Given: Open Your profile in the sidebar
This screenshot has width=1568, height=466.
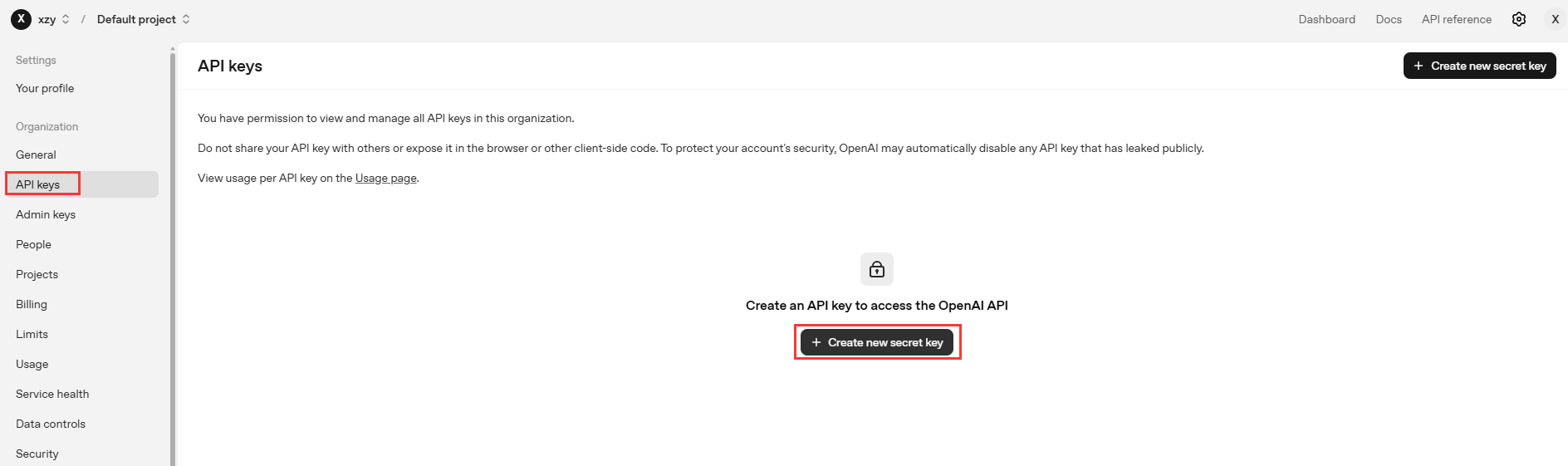Looking at the screenshot, I should click(x=45, y=88).
